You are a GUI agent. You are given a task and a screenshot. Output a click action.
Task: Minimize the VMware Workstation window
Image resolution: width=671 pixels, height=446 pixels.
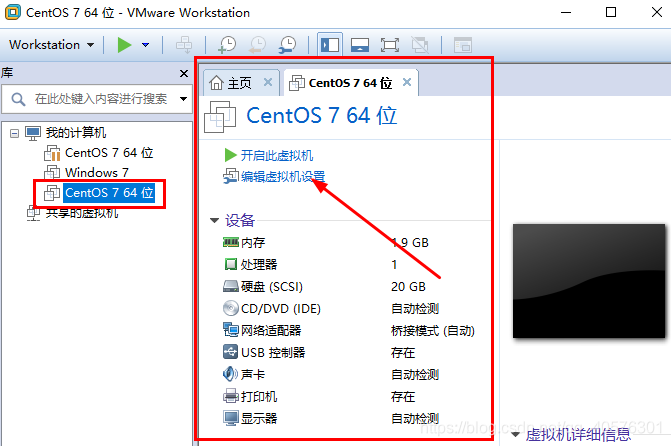click(566, 12)
